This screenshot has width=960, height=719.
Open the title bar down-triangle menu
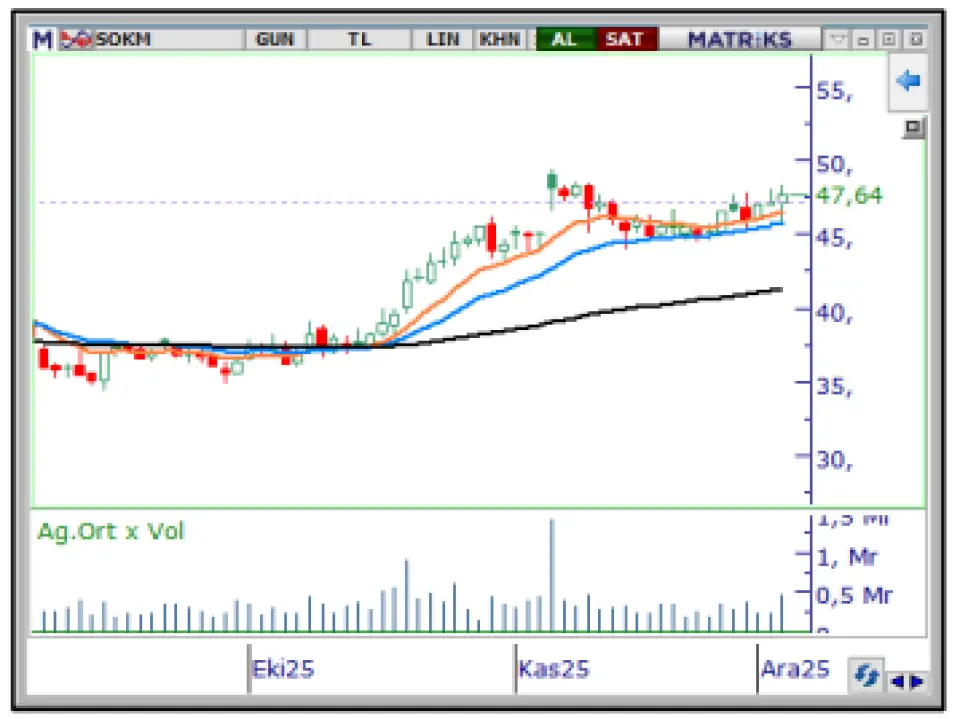[837, 40]
